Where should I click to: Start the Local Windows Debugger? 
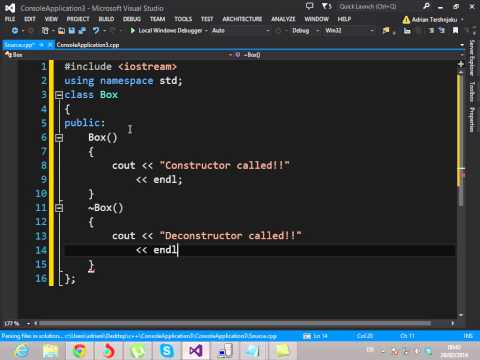point(166,31)
